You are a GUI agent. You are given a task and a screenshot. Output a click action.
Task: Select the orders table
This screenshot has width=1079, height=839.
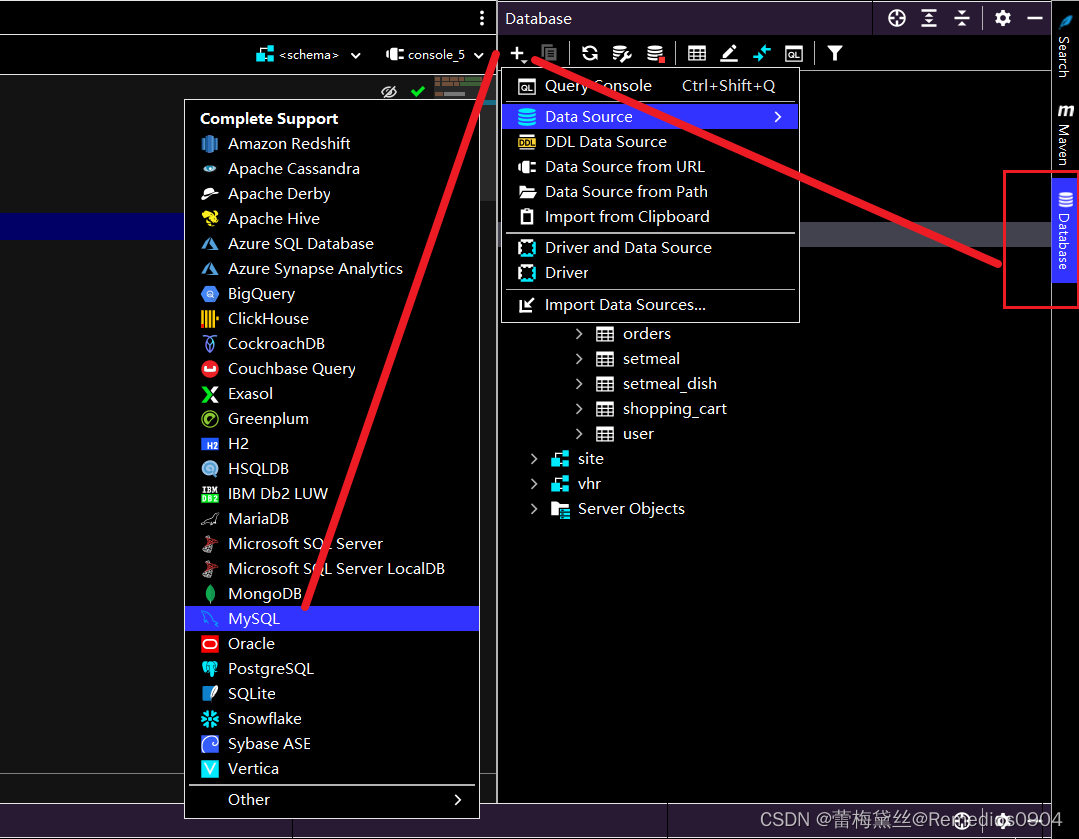(646, 334)
